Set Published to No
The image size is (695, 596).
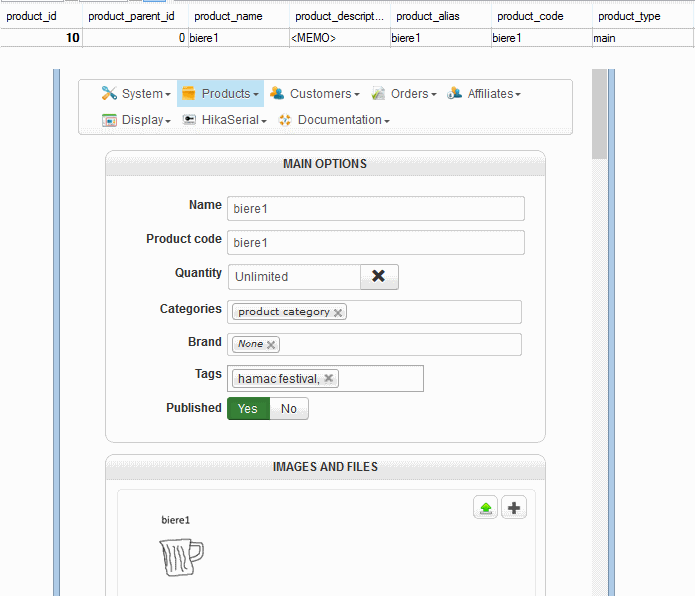click(x=289, y=409)
